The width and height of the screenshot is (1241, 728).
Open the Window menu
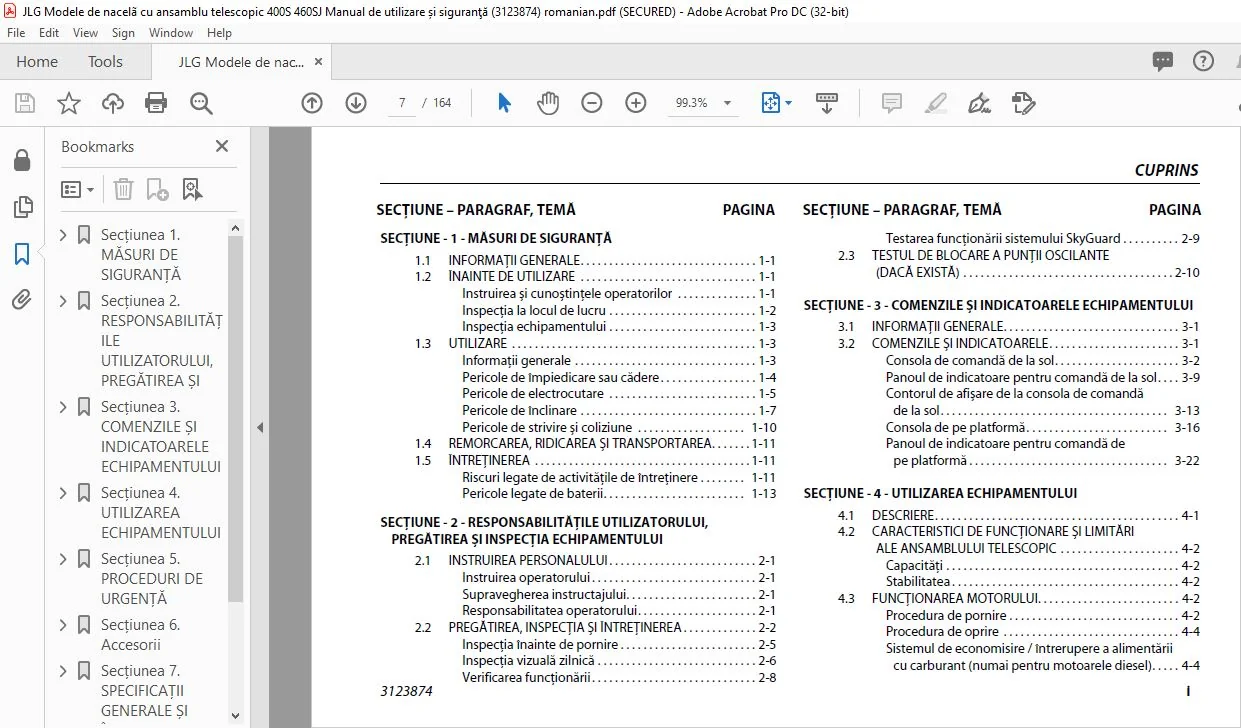click(x=171, y=33)
